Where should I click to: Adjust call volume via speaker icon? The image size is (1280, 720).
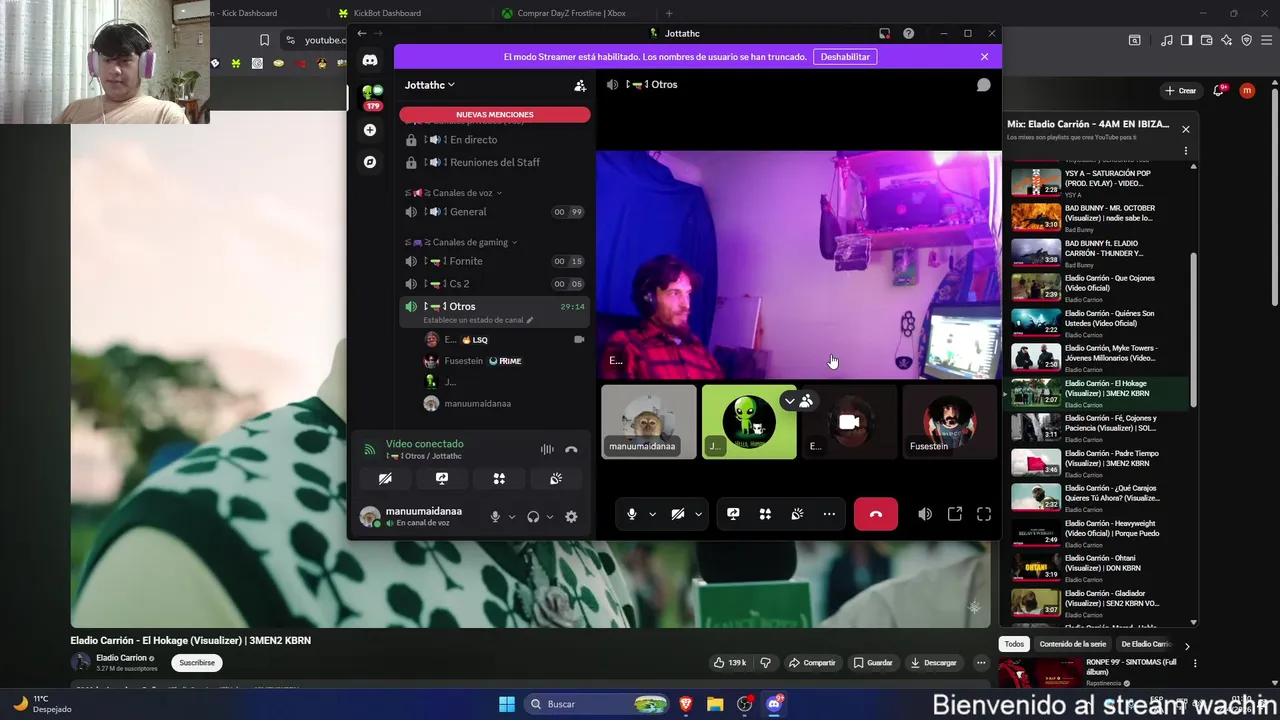click(x=925, y=514)
